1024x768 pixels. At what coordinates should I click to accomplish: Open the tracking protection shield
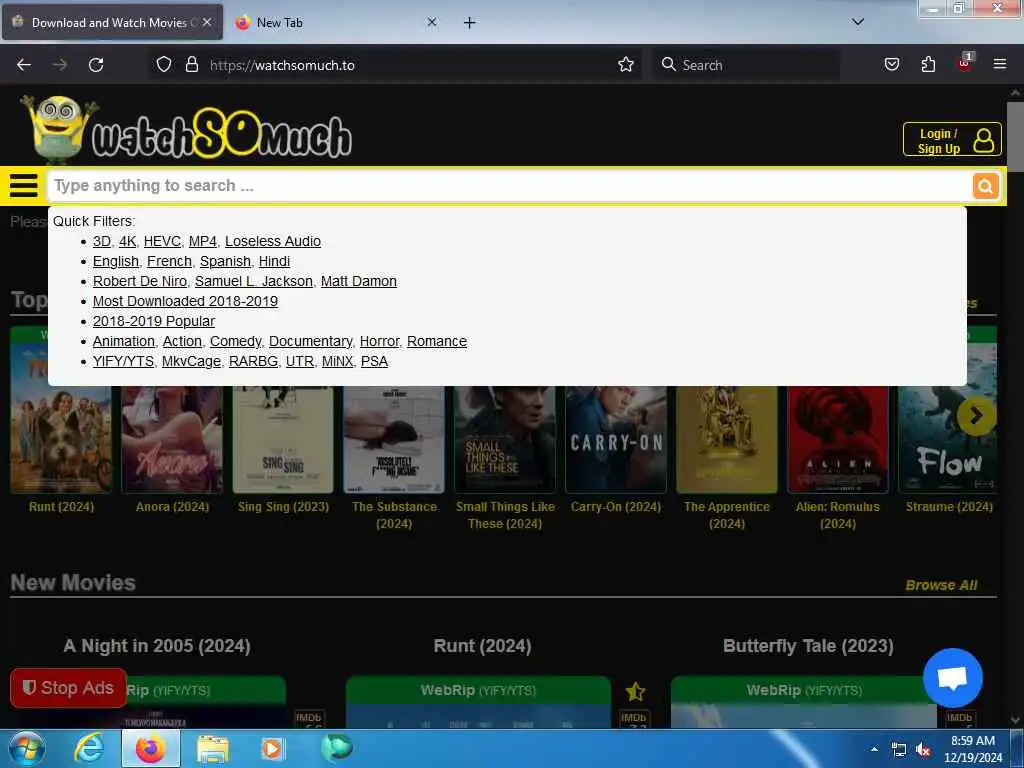point(164,65)
